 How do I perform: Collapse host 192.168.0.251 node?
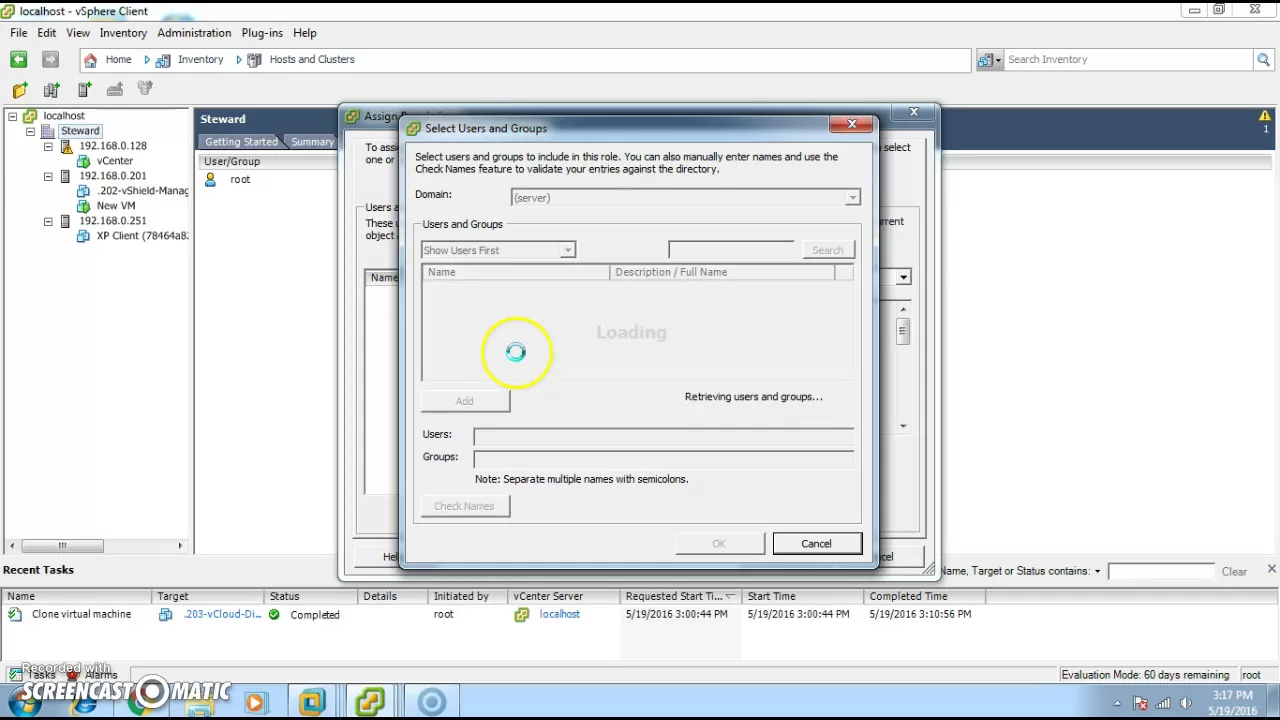[48, 221]
